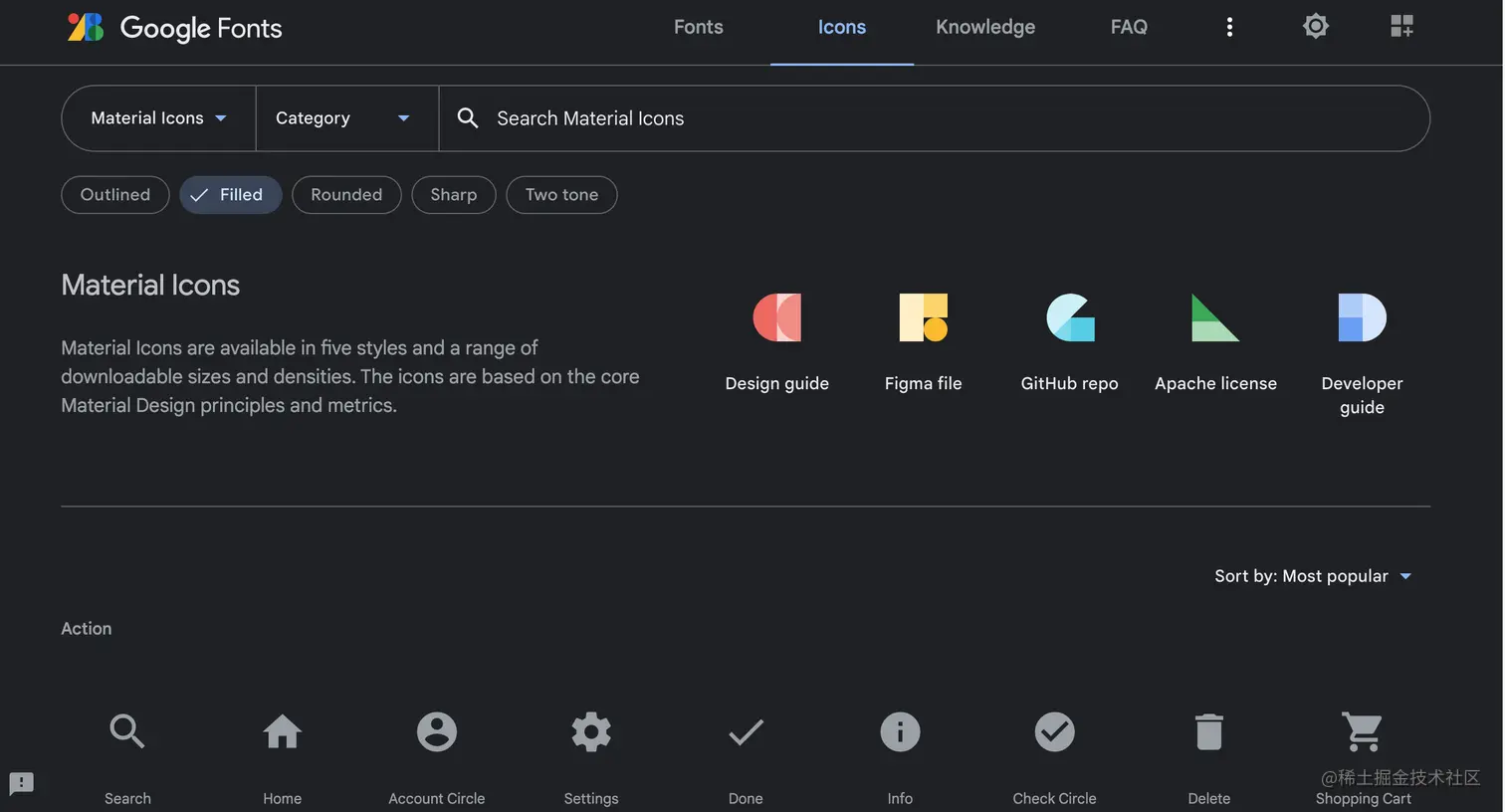
Task: Go to the FAQ tab
Action: point(1129,27)
